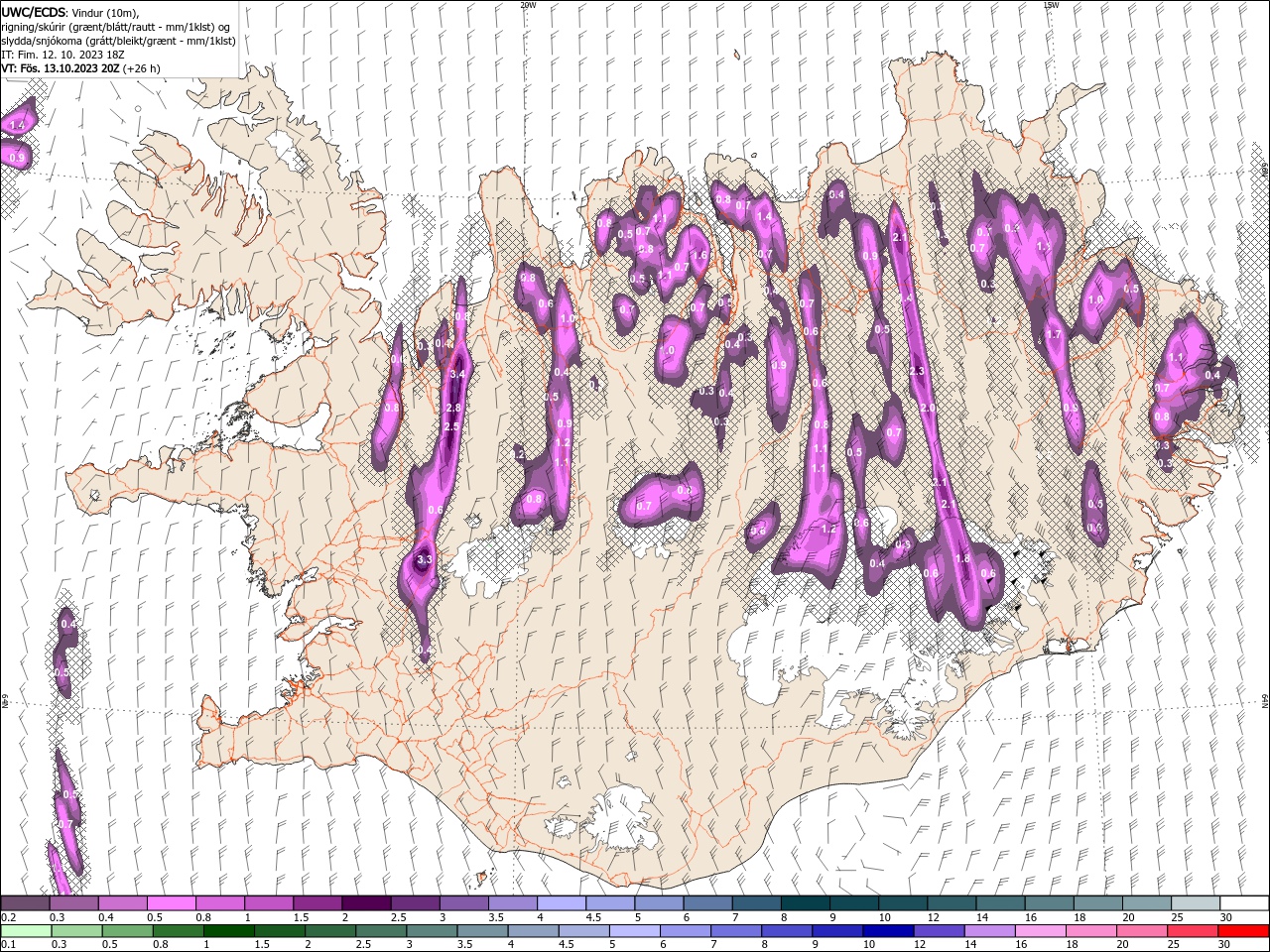Pick the darkest green 1–1.5 rain swatch
Screen dimensions: 1270x952
tap(229, 931)
